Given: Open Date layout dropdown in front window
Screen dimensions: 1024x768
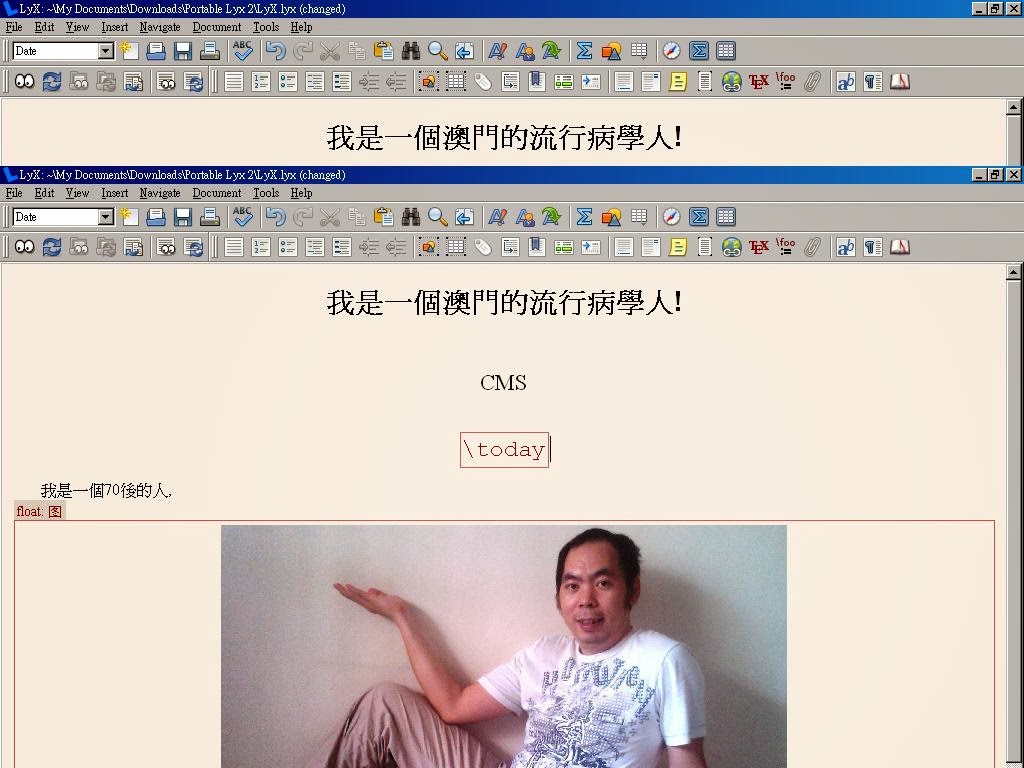Looking at the screenshot, I should pos(106,217).
